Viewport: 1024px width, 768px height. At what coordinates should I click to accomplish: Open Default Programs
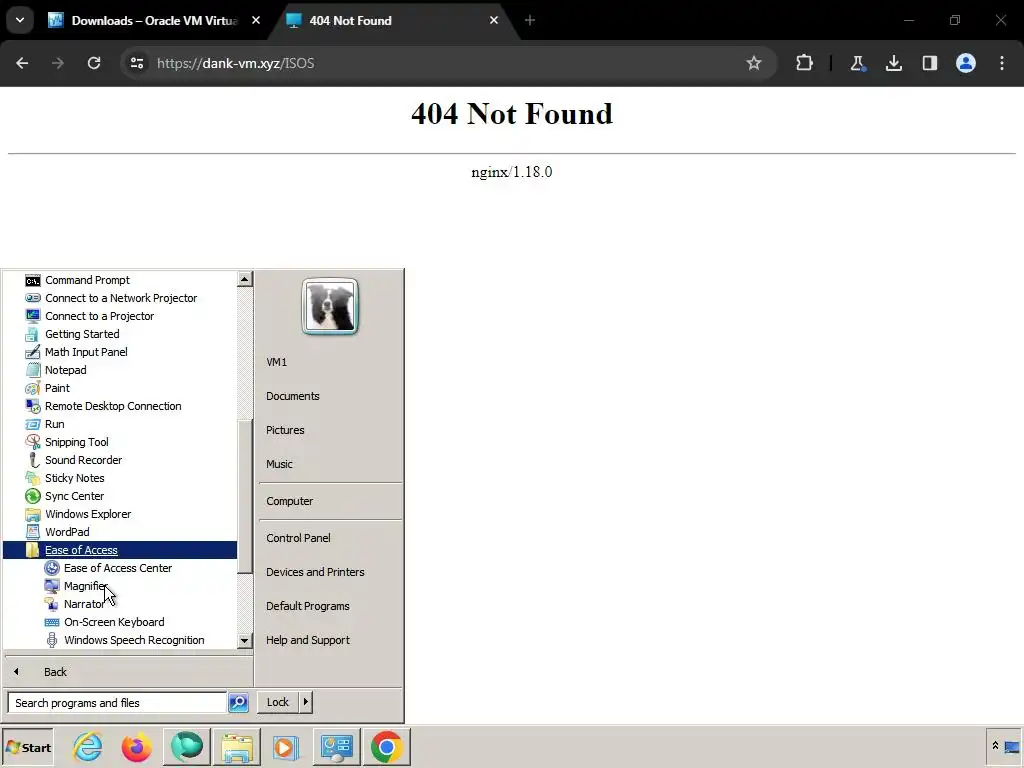click(x=308, y=606)
